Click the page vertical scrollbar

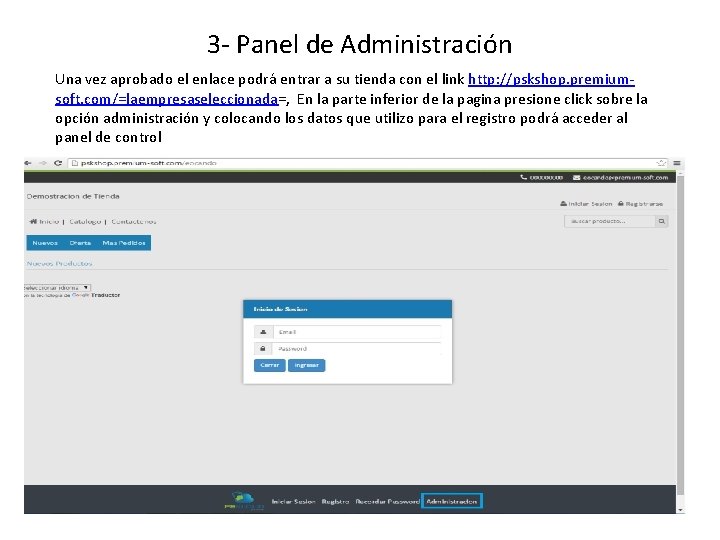(681, 335)
